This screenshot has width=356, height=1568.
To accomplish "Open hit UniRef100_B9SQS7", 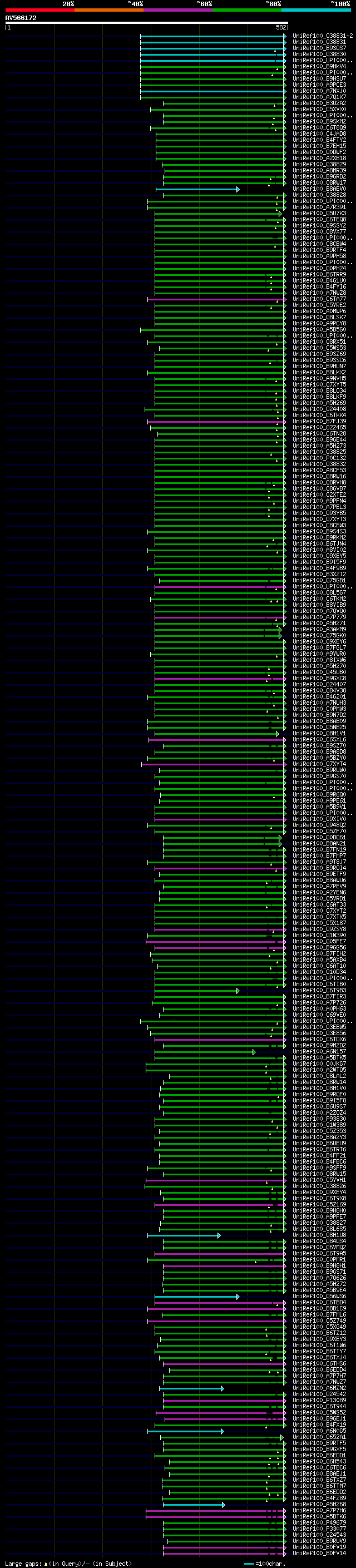I will coord(319,48).
